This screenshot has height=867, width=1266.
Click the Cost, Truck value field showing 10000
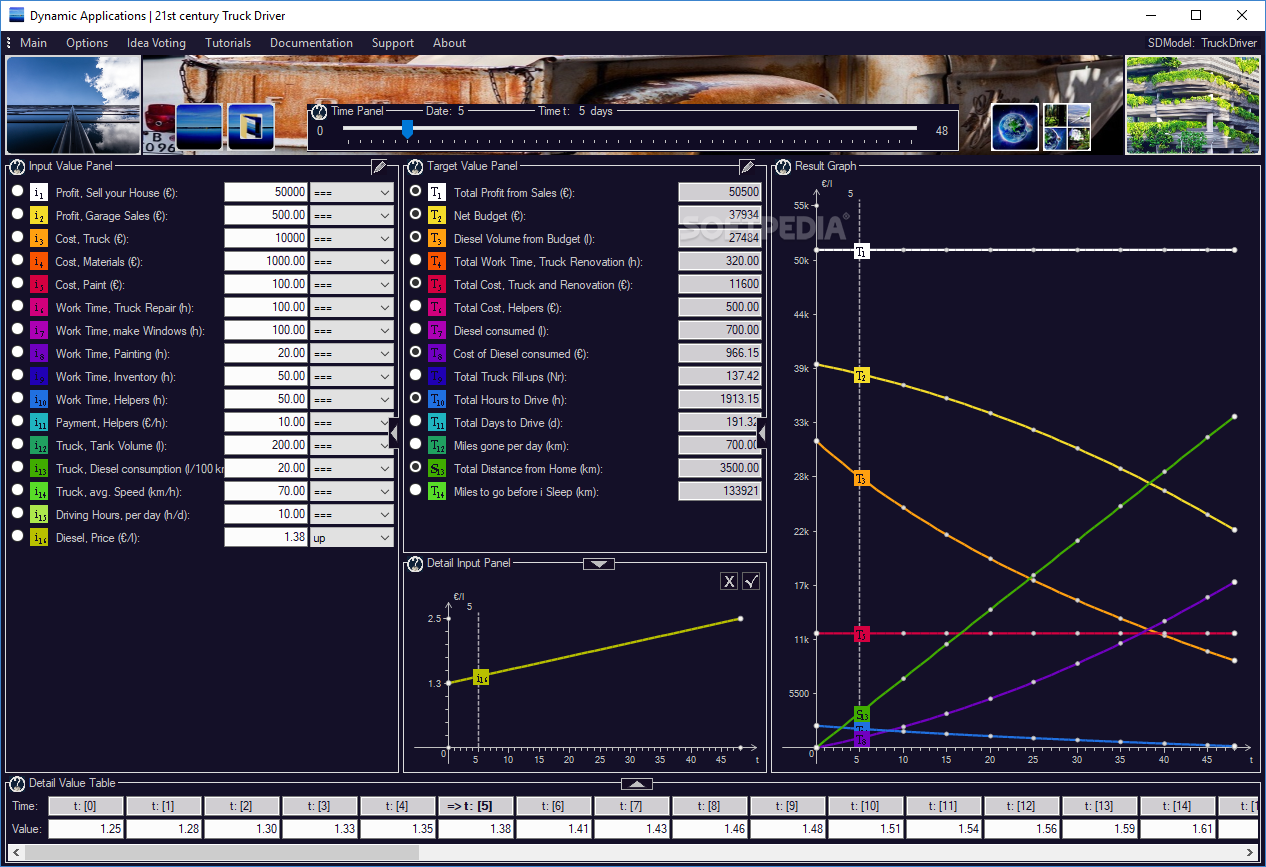(x=266, y=238)
